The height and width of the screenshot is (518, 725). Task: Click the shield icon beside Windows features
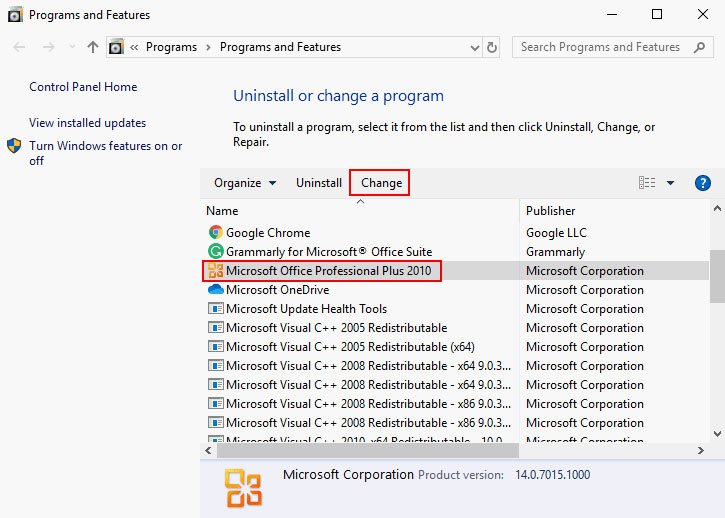[x=14, y=146]
